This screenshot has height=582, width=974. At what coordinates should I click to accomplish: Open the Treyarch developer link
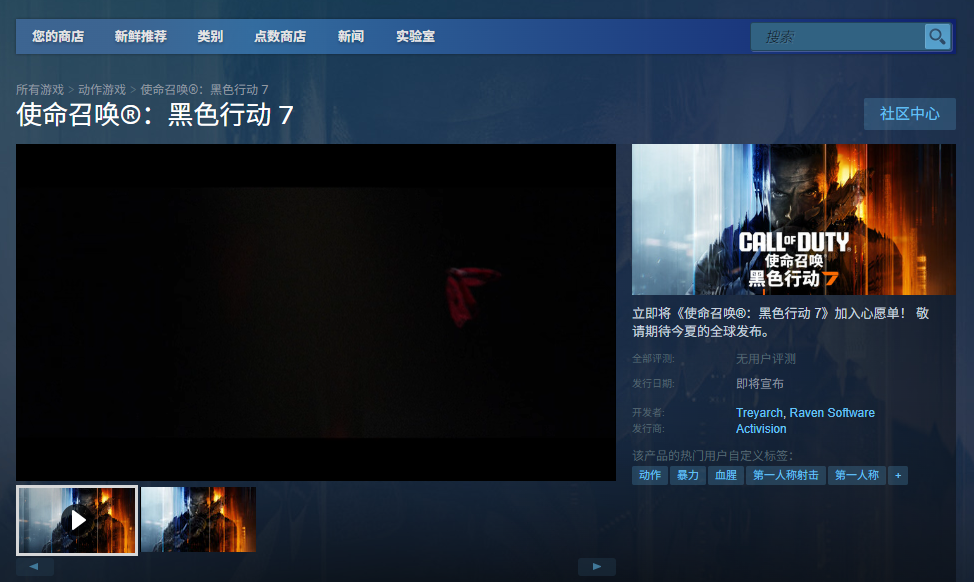[x=759, y=412]
